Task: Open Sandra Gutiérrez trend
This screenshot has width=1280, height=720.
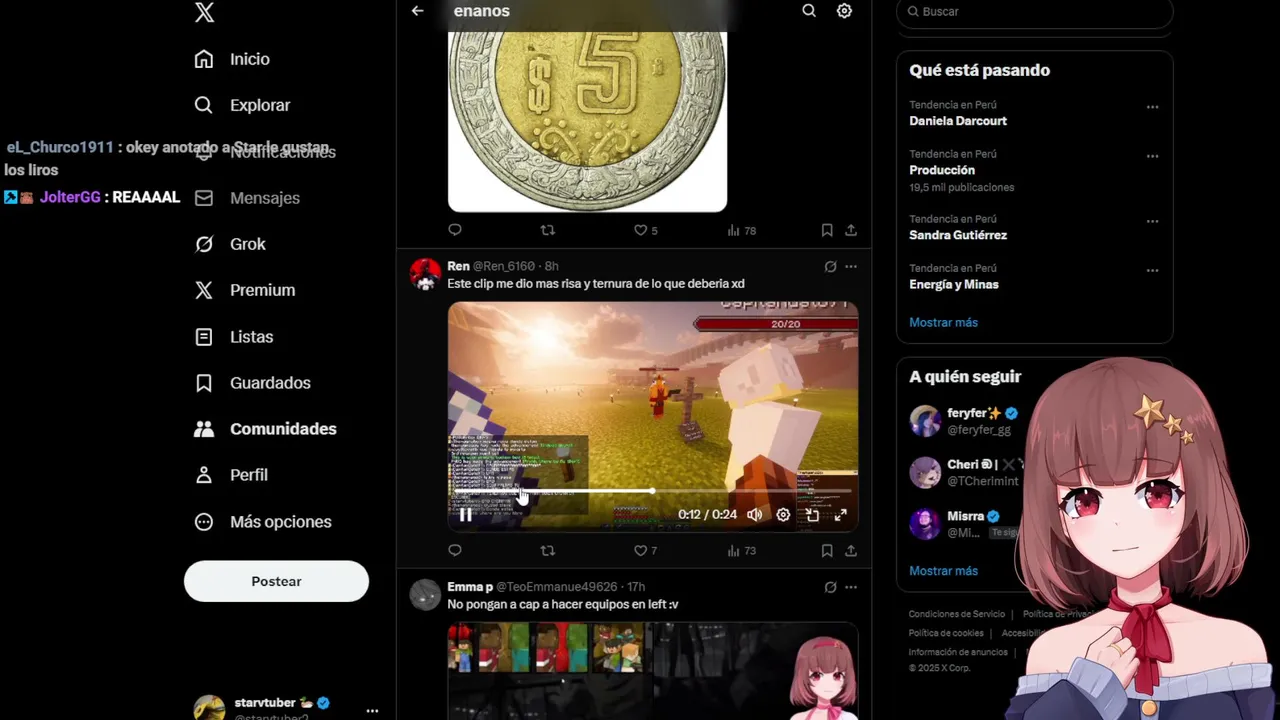Action: point(958,235)
